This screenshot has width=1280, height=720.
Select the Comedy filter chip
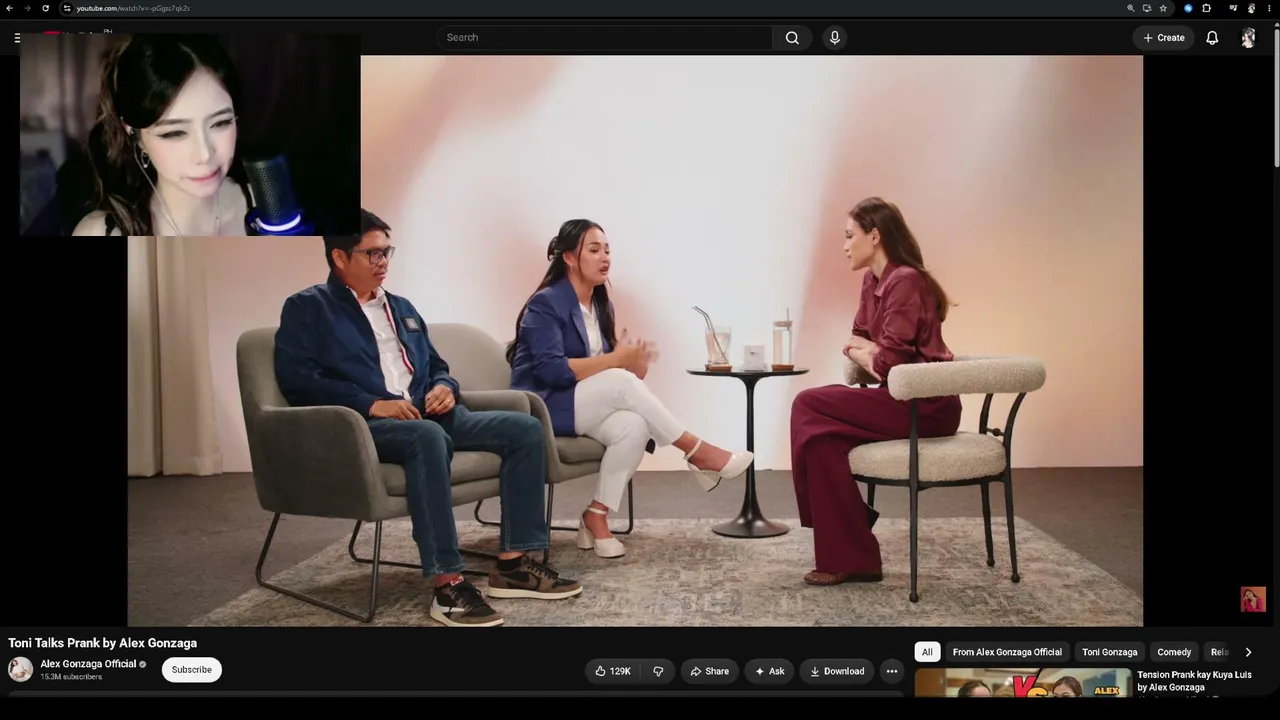point(1174,652)
